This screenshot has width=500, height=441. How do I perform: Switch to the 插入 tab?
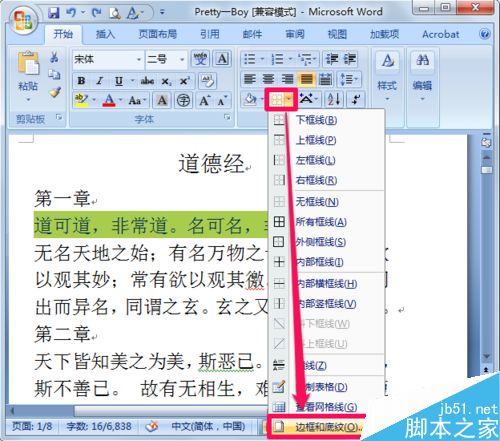105,34
